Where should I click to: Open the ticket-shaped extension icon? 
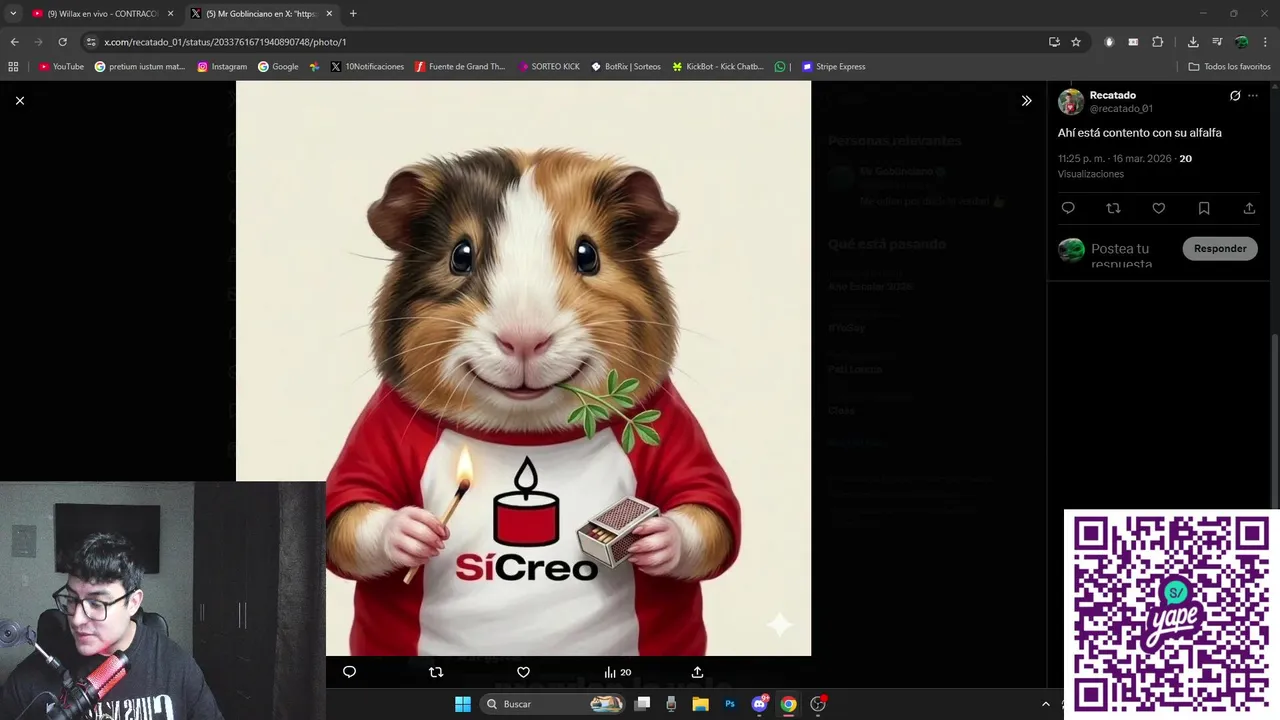(1133, 42)
